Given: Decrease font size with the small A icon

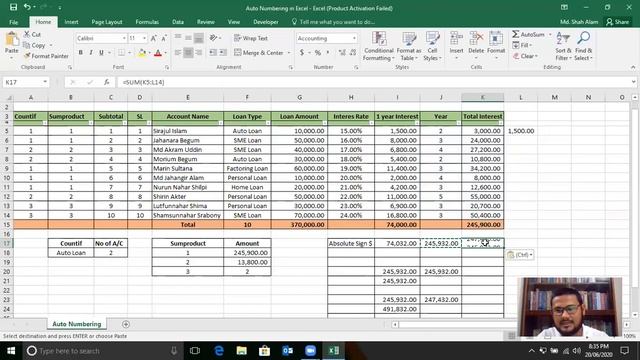Looking at the screenshot, I should 164,38.
